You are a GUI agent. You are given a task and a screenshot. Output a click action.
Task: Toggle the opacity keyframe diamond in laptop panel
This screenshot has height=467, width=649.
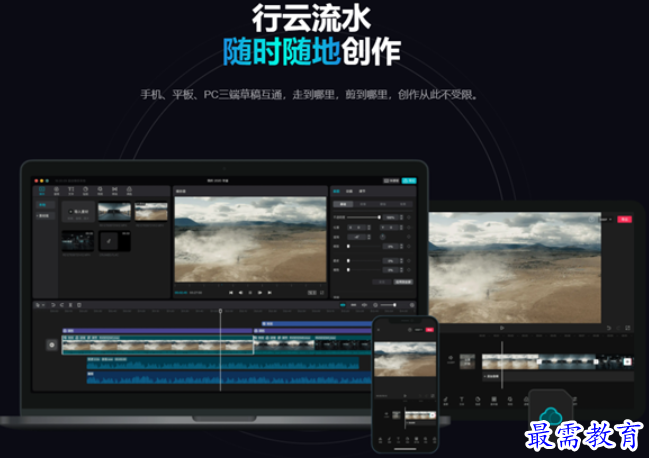(x=409, y=217)
